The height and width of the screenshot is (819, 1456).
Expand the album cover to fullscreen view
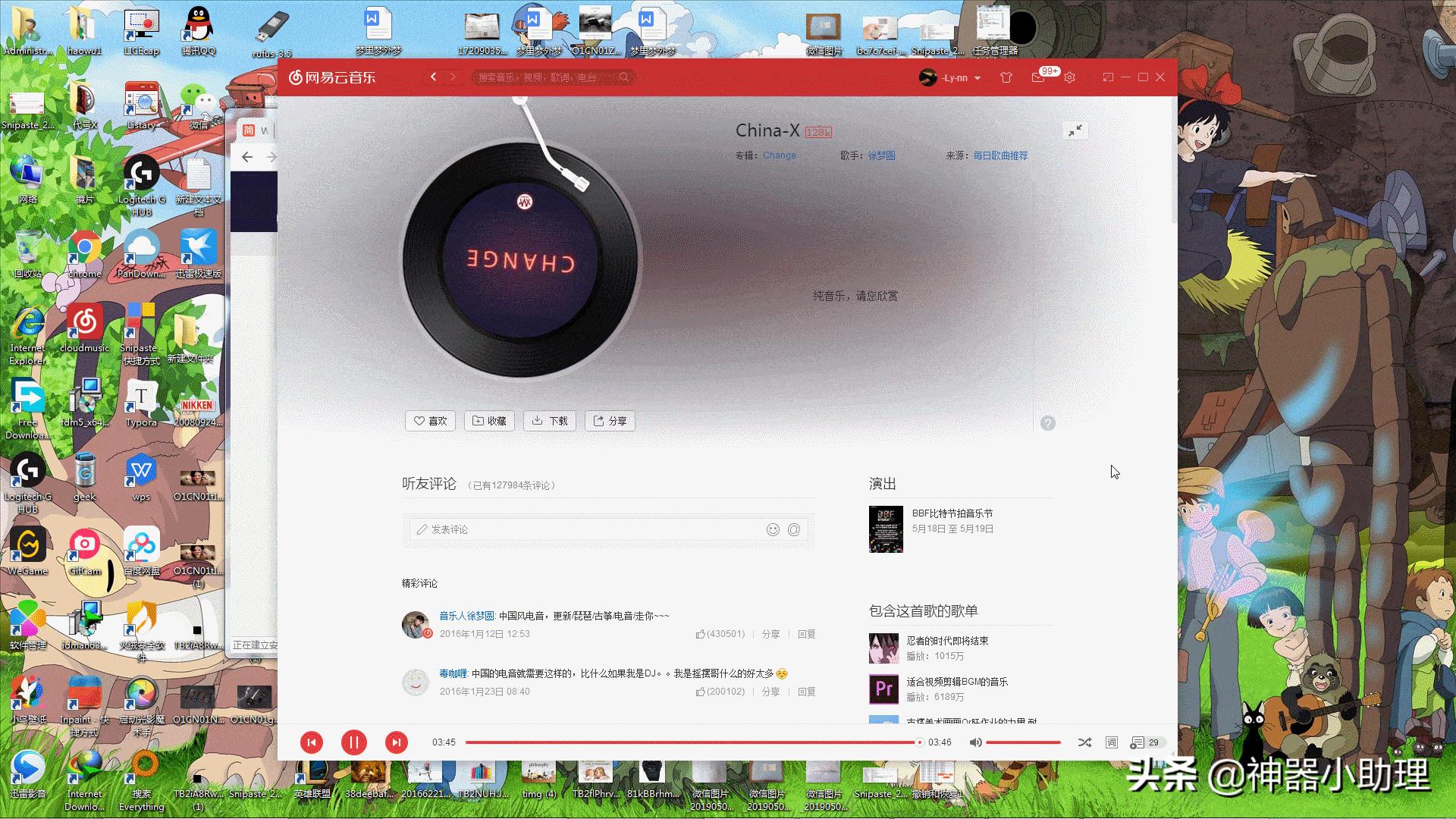click(1075, 130)
